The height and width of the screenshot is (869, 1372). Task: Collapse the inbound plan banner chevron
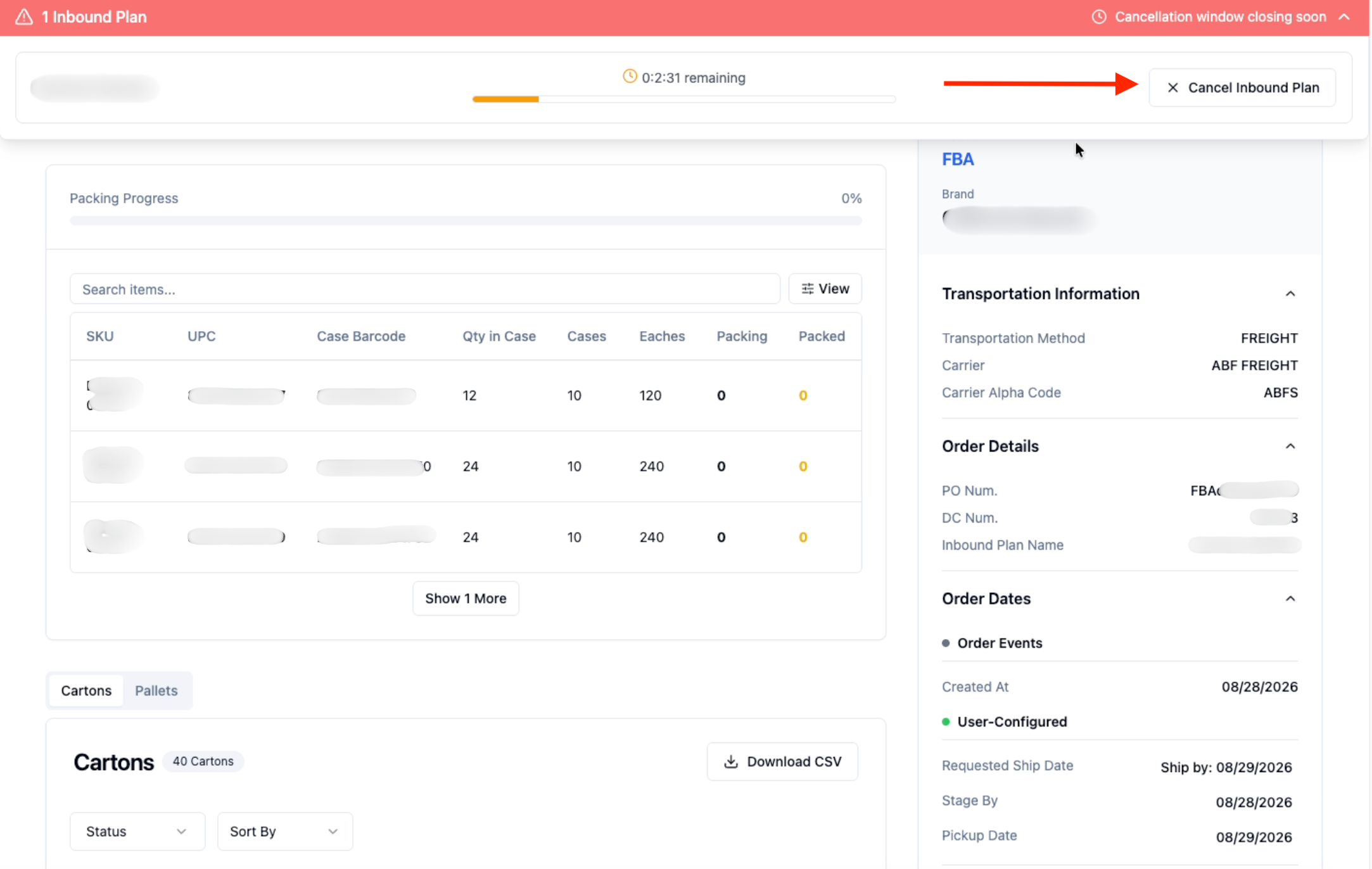(x=1344, y=17)
